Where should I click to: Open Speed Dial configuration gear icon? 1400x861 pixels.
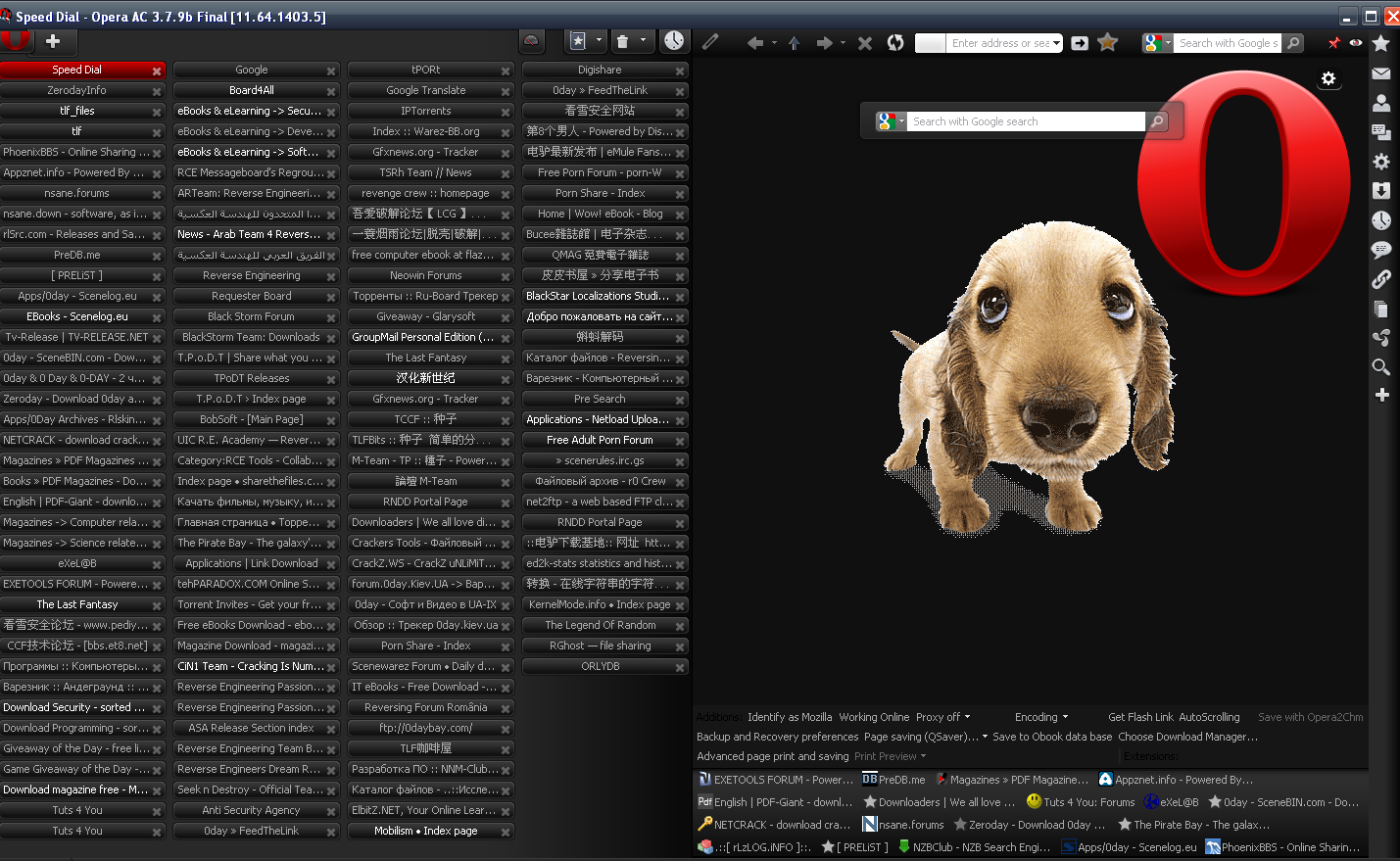[x=1328, y=78]
